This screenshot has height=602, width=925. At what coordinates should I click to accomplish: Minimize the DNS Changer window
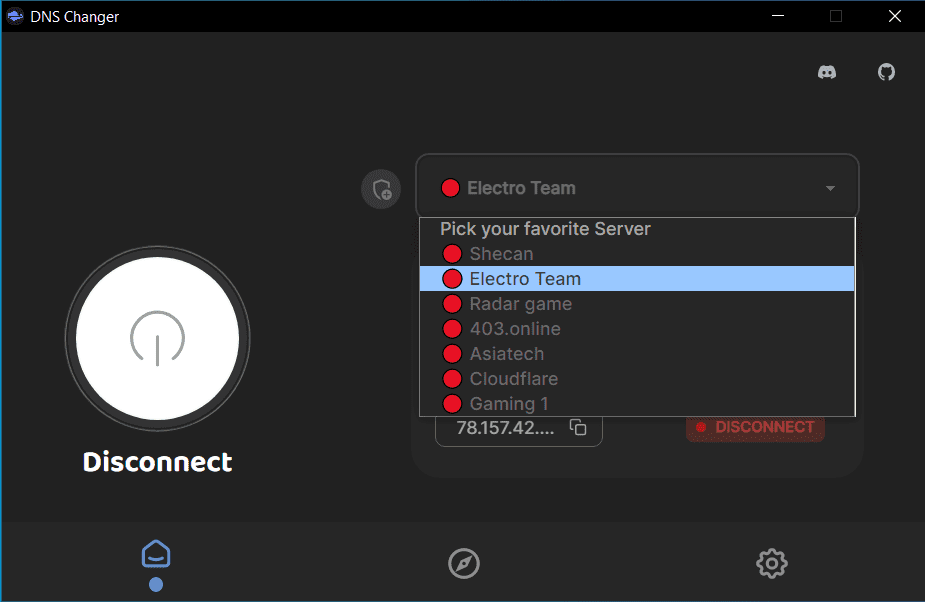tap(778, 16)
